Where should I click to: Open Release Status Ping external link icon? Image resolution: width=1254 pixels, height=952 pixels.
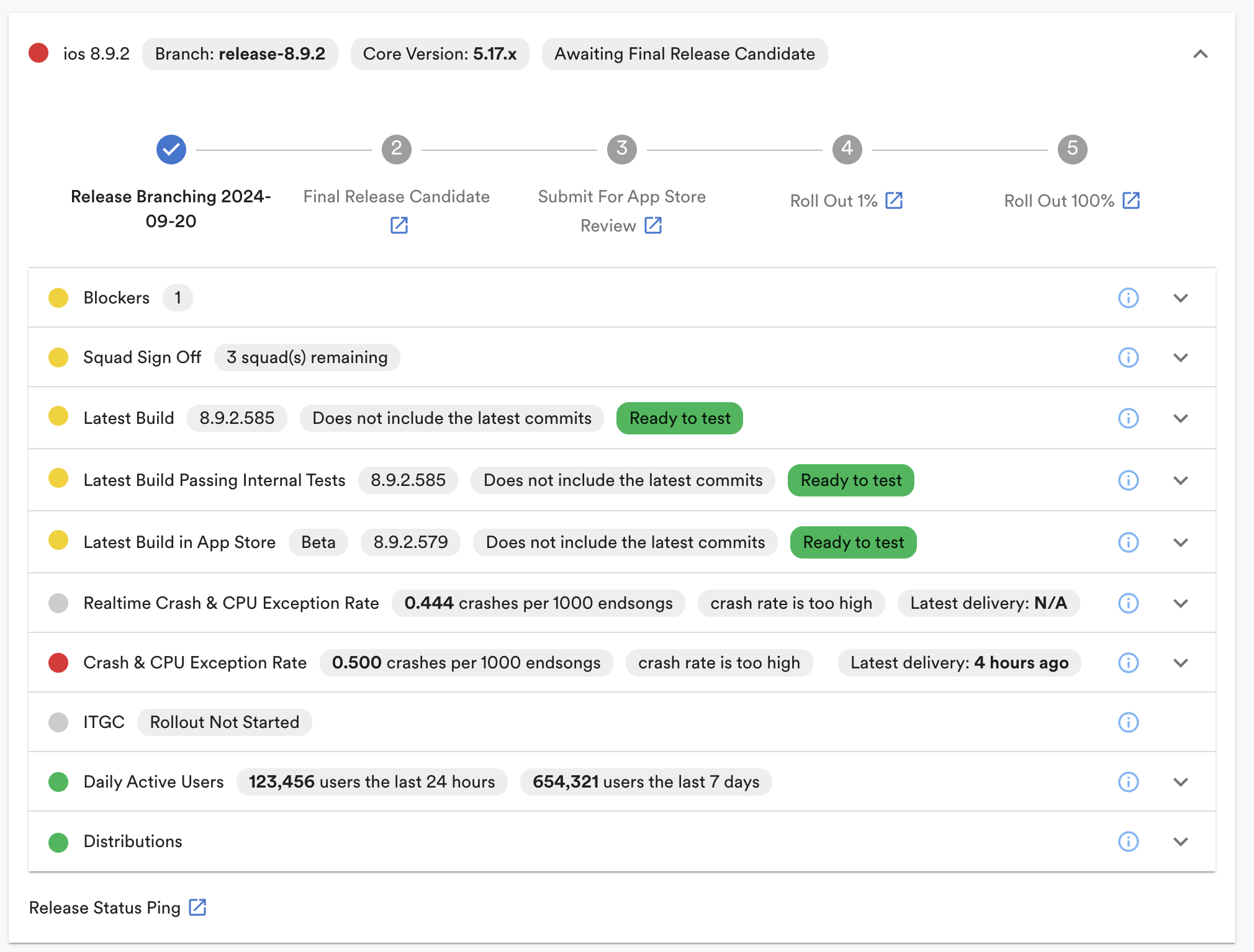(x=197, y=907)
